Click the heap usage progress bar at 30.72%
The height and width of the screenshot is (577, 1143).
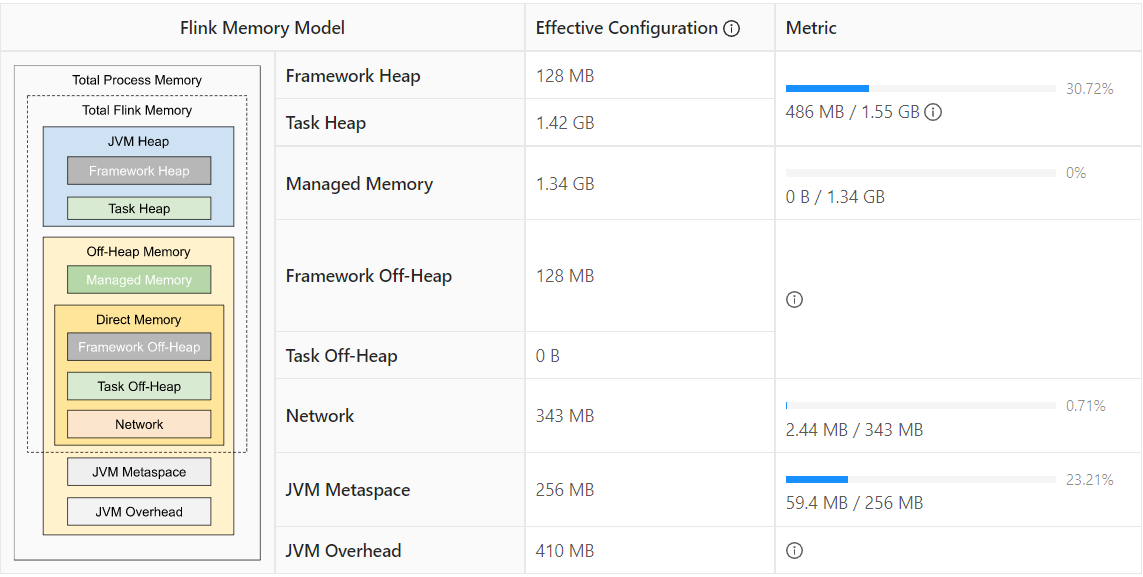[920, 89]
